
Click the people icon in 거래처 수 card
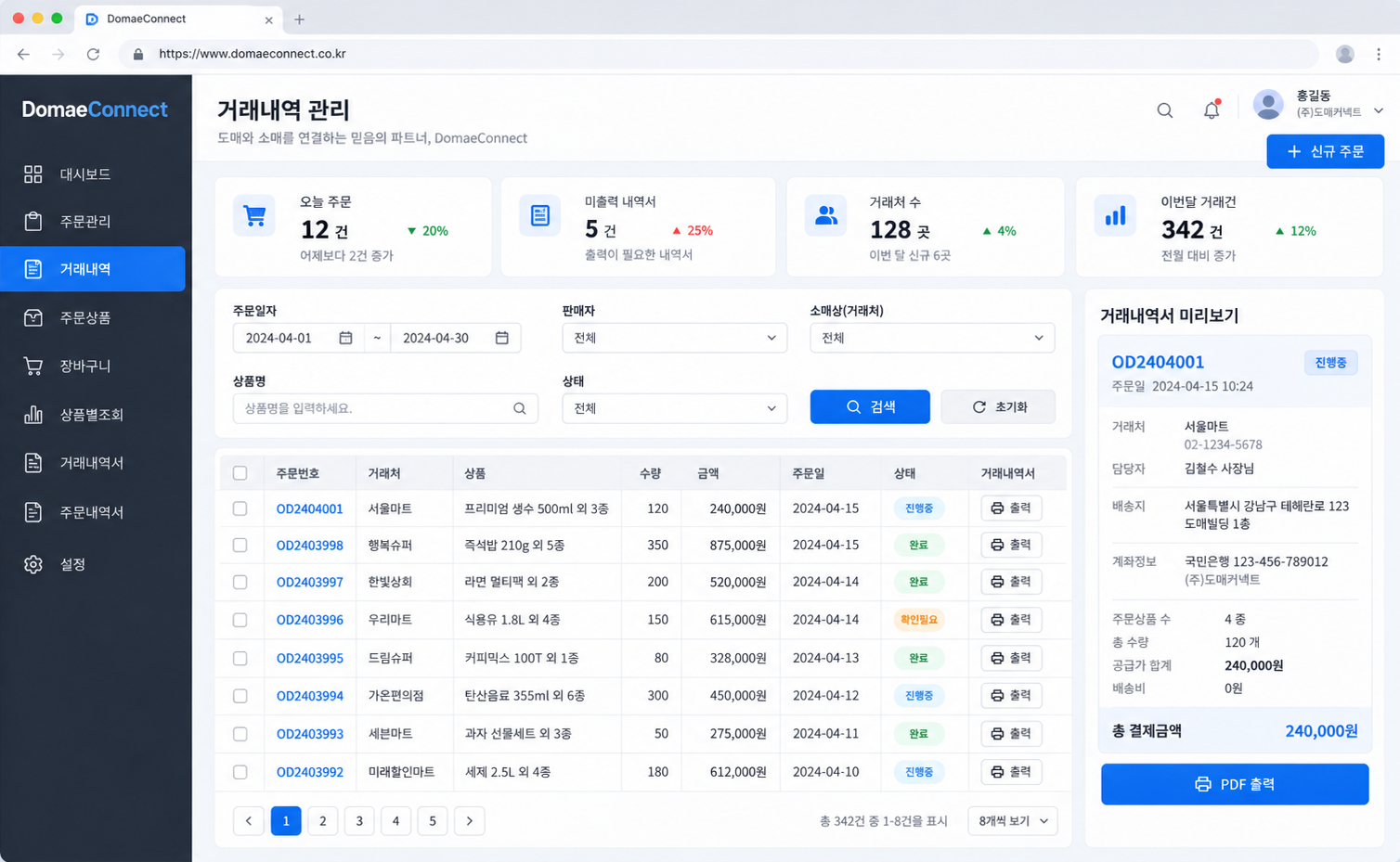tap(825, 216)
